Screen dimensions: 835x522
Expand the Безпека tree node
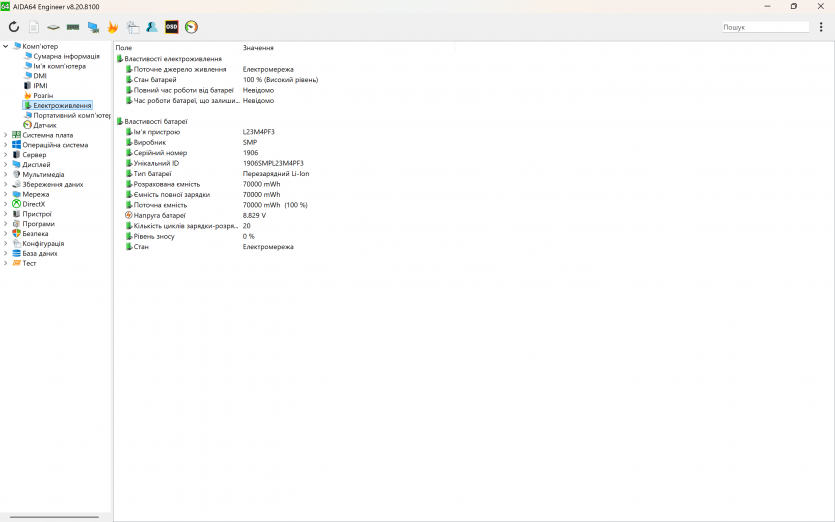tap(6, 233)
